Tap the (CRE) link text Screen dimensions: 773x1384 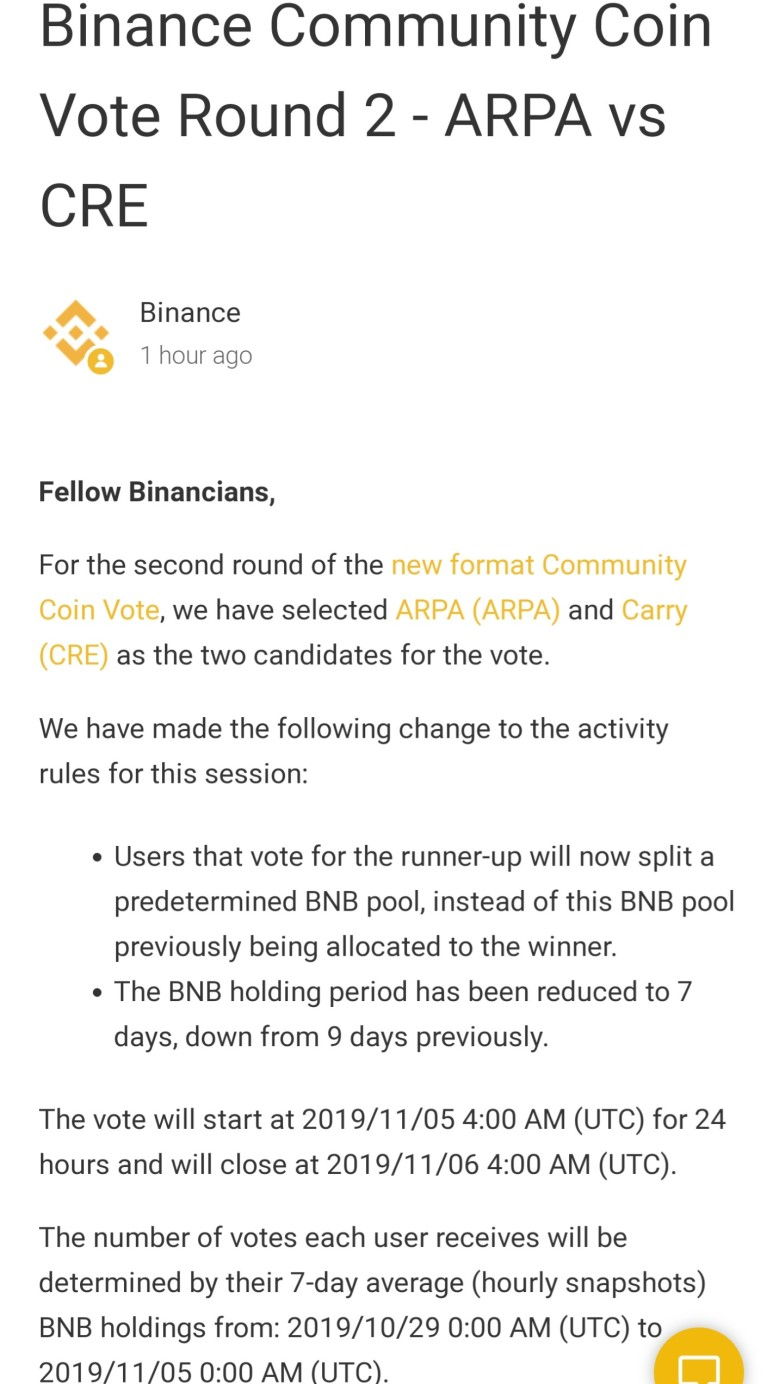click(x=73, y=655)
